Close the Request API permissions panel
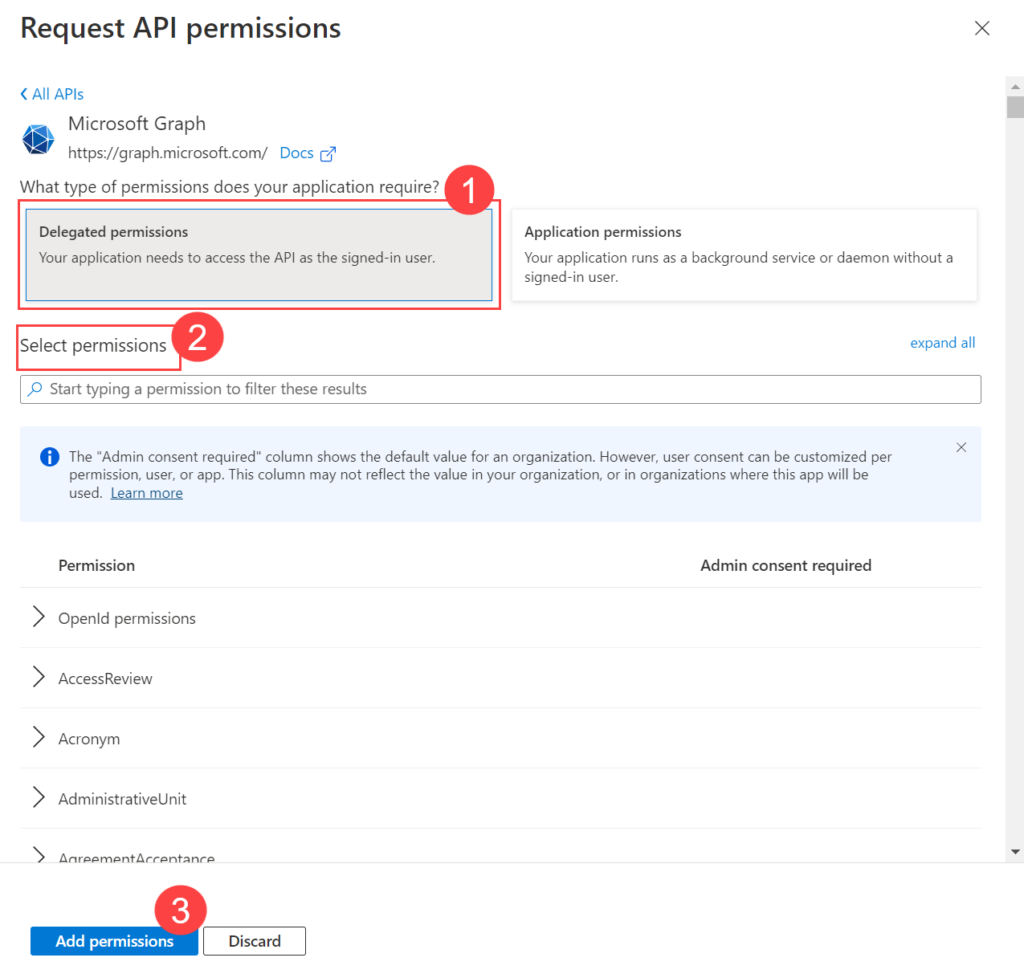Image resolution: width=1024 pixels, height=978 pixels. pos(981,28)
